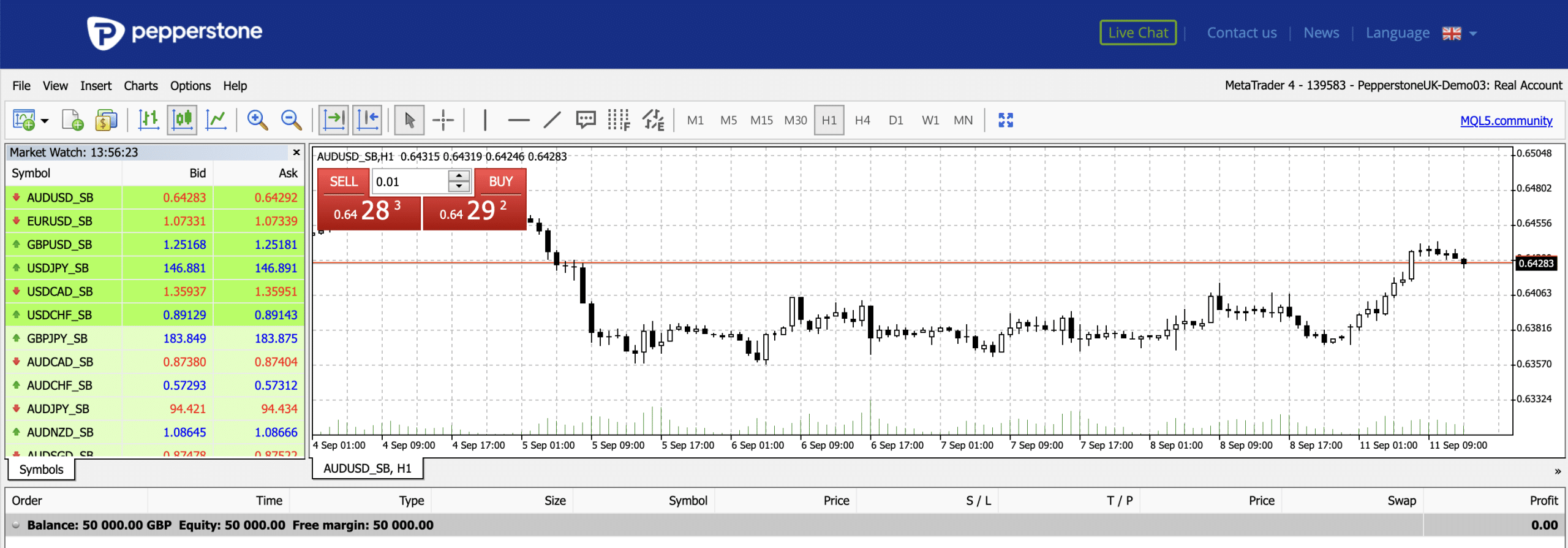Click the new document with plus icon

pyautogui.click(x=72, y=120)
